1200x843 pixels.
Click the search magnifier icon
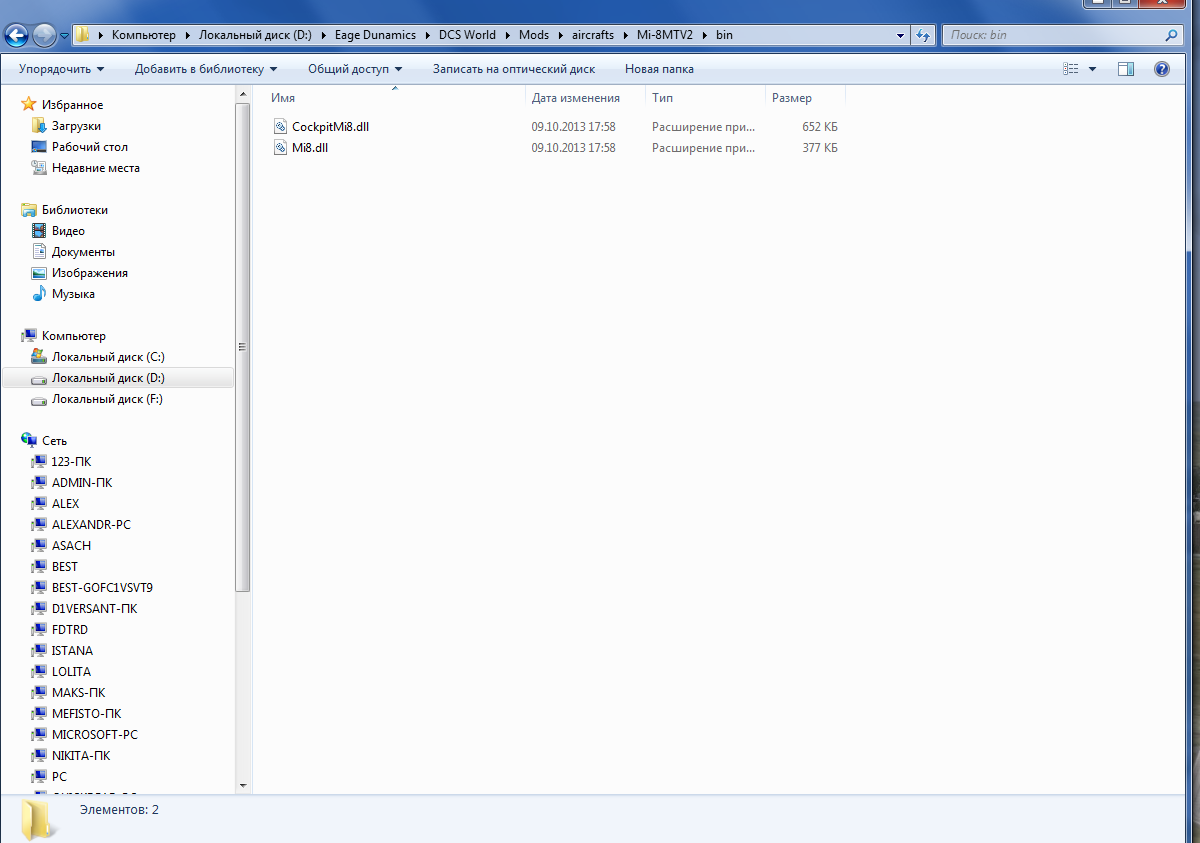coord(1173,35)
